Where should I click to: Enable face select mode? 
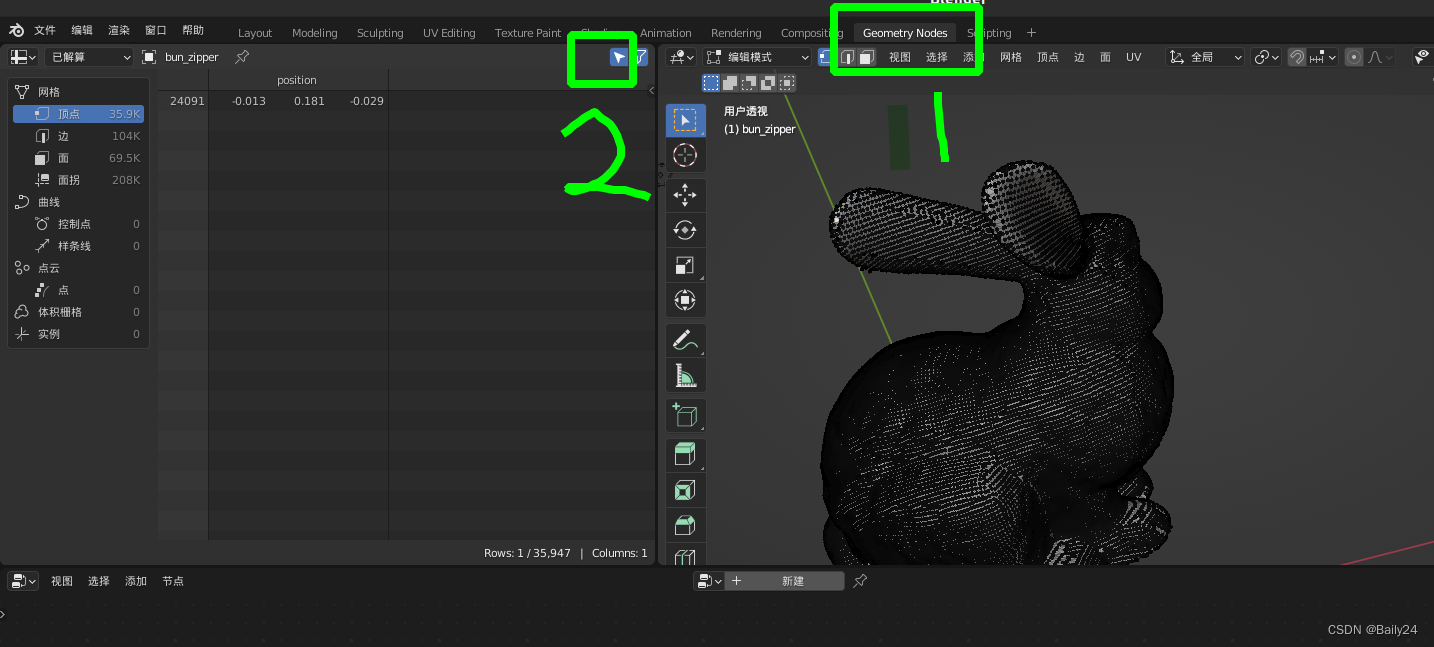coord(866,57)
